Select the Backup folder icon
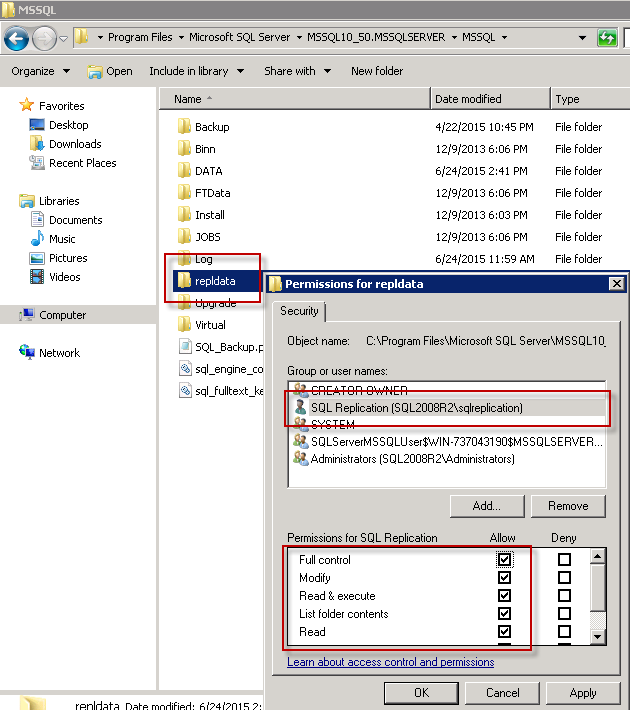This screenshot has width=630, height=710. tap(184, 127)
